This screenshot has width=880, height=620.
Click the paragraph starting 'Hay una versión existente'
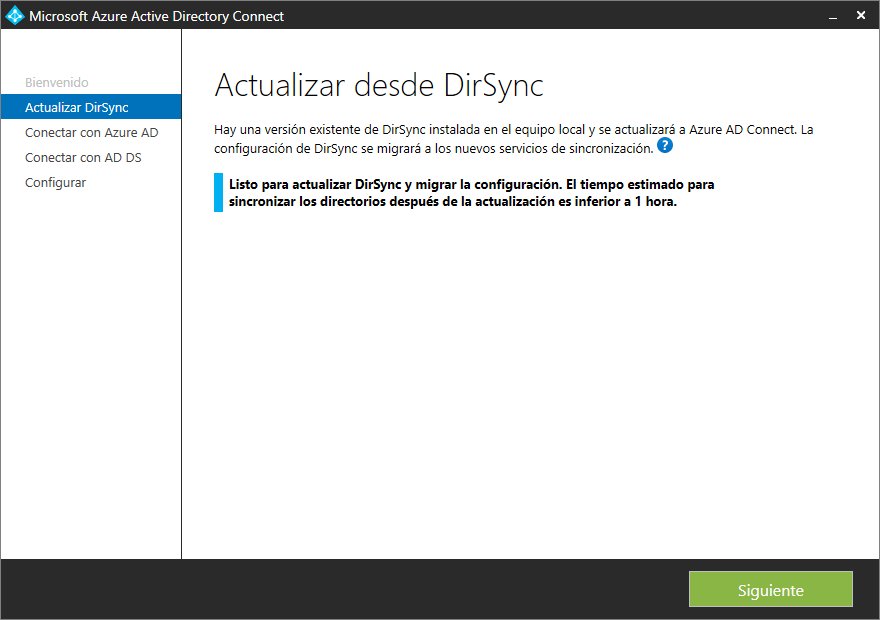pyautogui.click(x=514, y=139)
